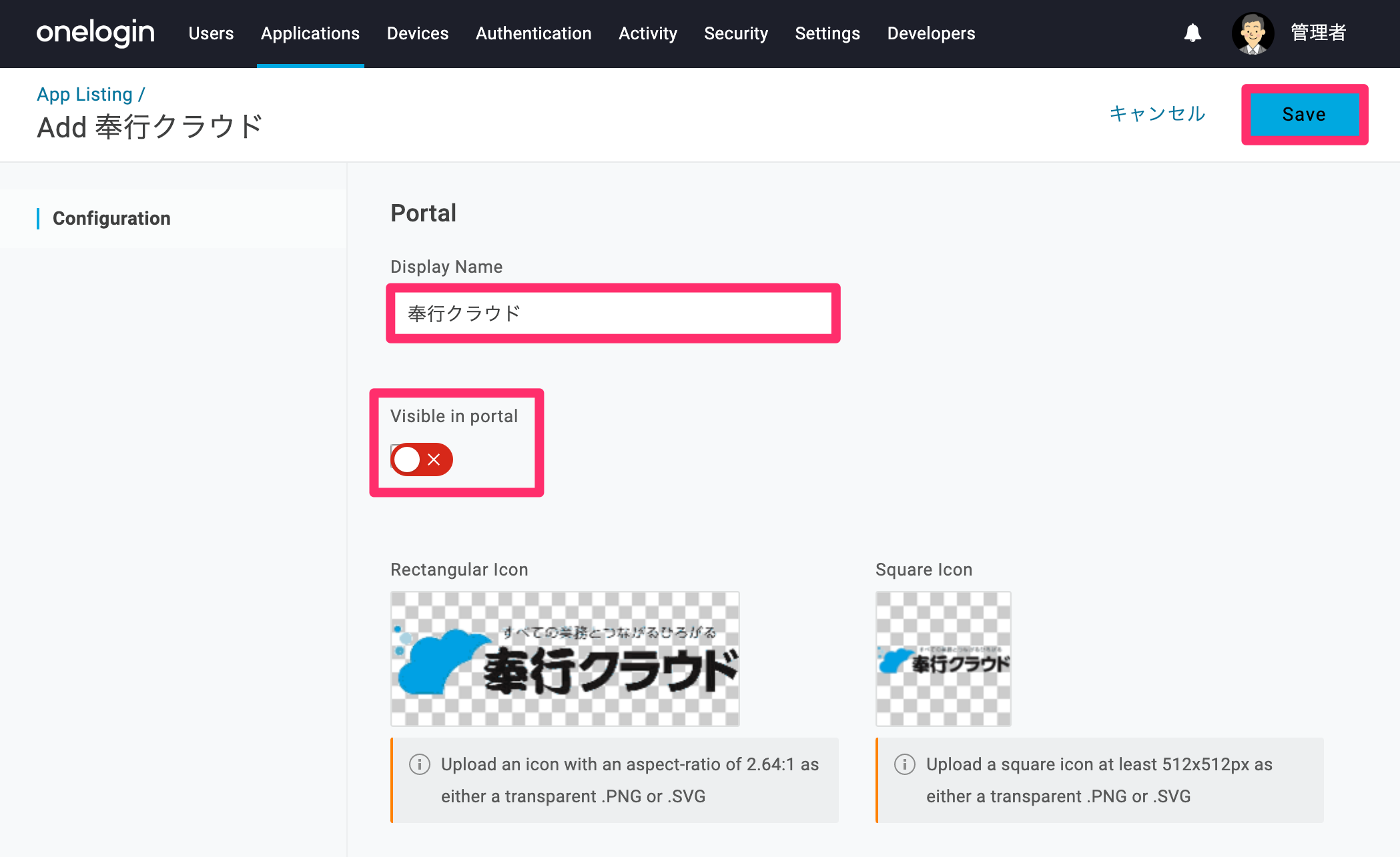Click the Square Icon label
Screen dimensions: 1400x857
click(x=924, y=570)
